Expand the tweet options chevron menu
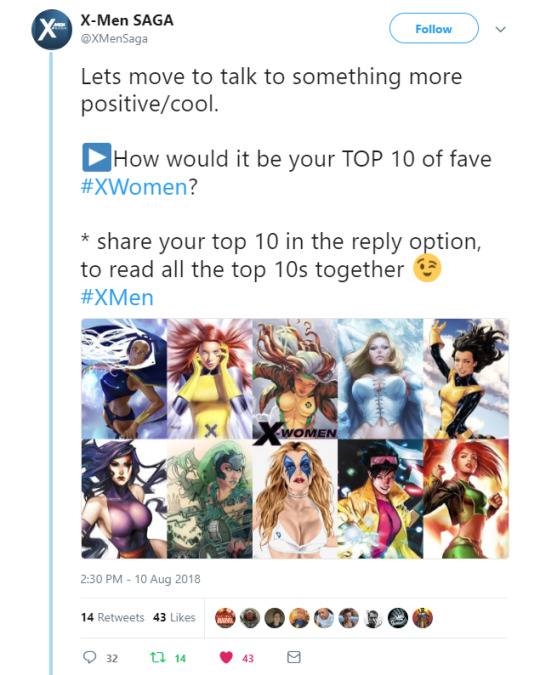540x675 pixels. (x=500, y=29)
